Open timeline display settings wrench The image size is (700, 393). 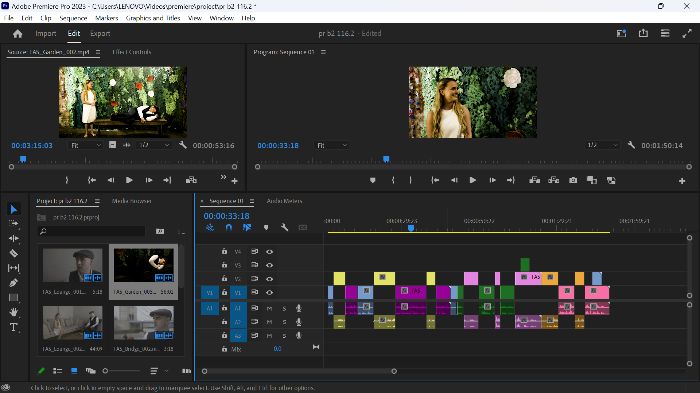click(x=284, y=227)
